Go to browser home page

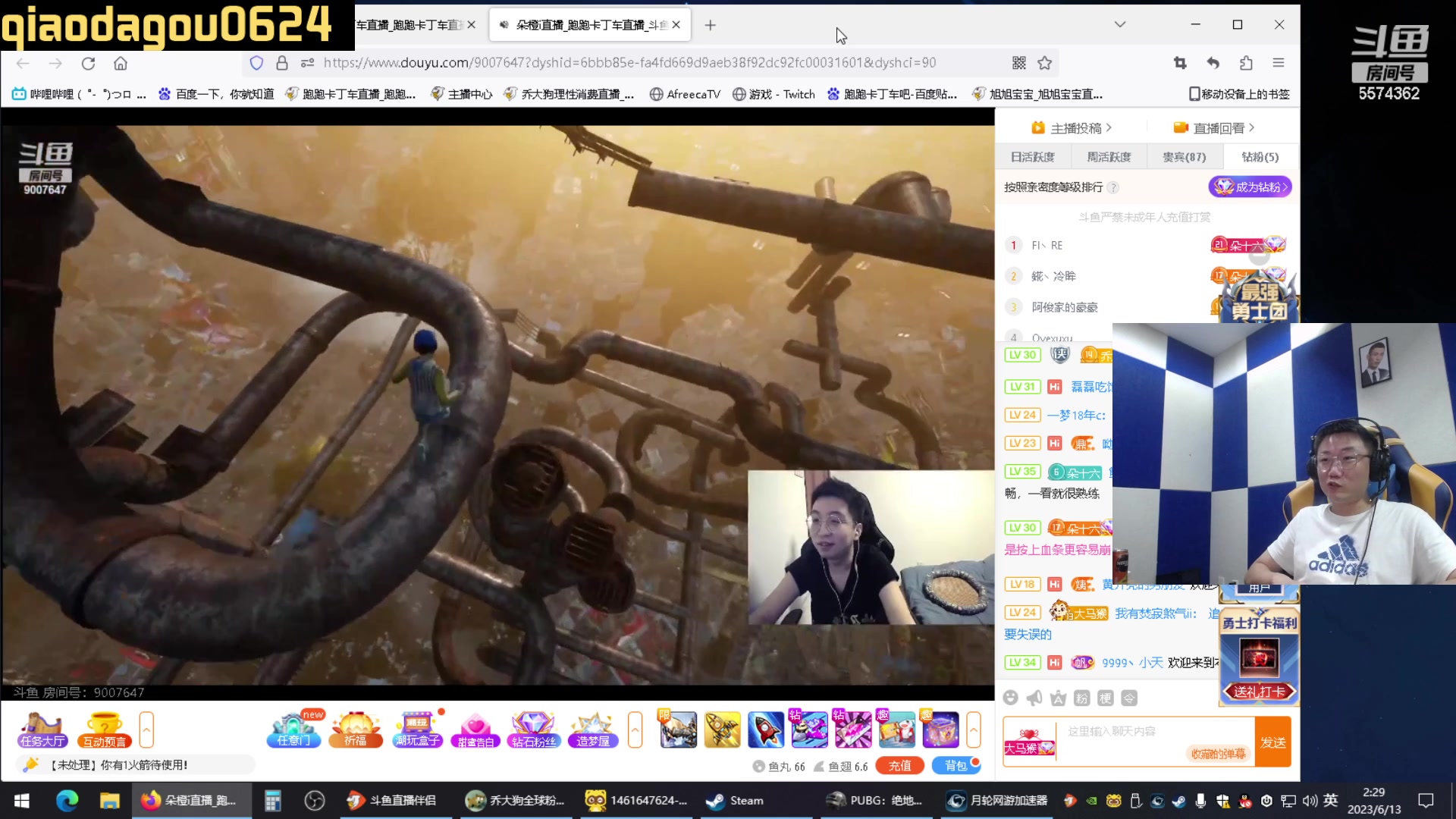[121, 63]
